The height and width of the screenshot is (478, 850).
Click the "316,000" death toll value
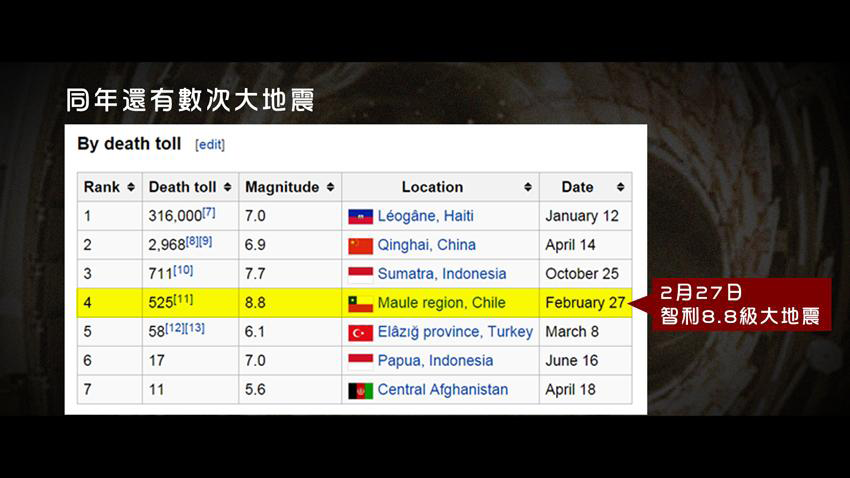point(175,216)
